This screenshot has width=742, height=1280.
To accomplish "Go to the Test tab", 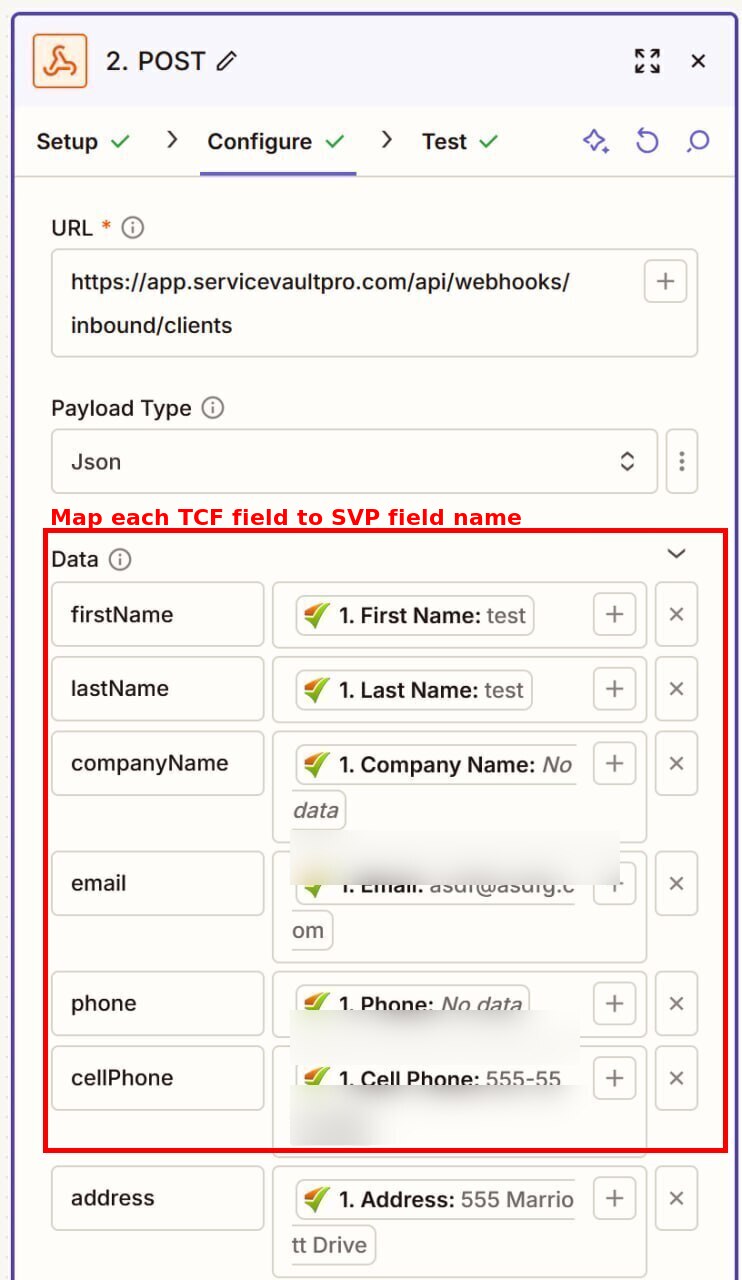I will click(x=460, y=142).
